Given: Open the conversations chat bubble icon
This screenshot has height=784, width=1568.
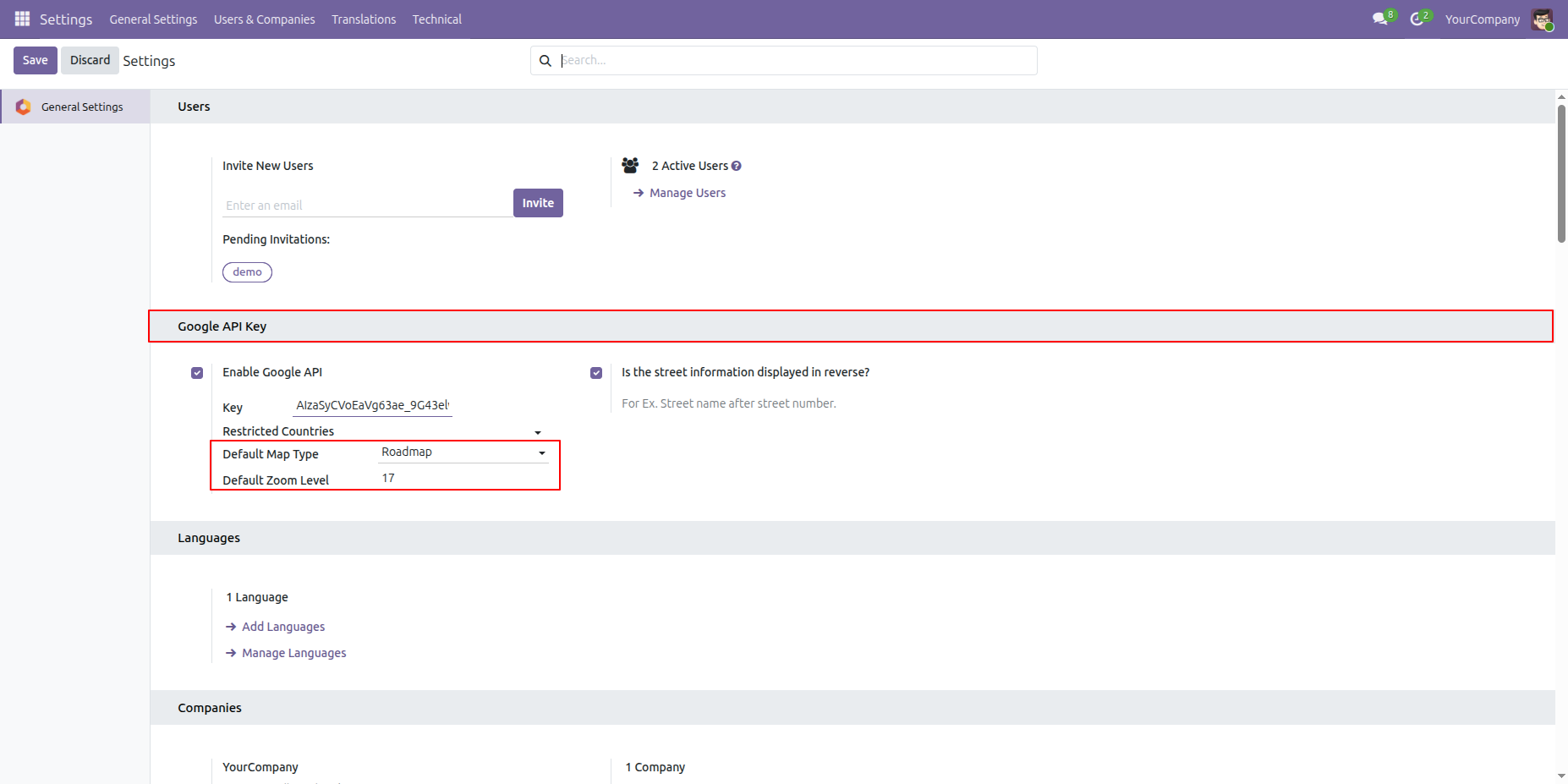Looking at the screenshot, I should [x=1380, y=19].
